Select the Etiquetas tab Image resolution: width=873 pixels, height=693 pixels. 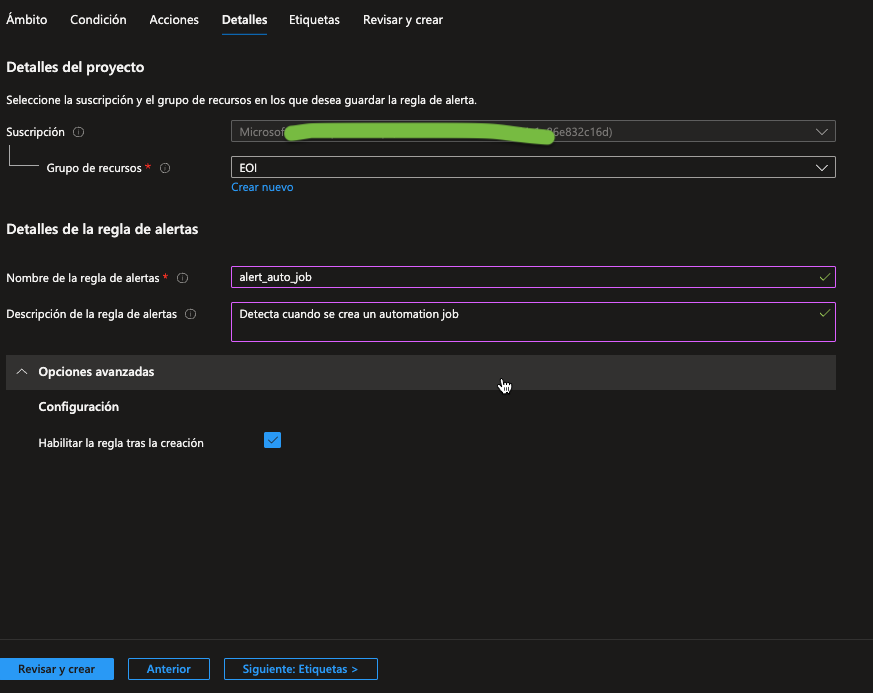(x=314, y=20)
